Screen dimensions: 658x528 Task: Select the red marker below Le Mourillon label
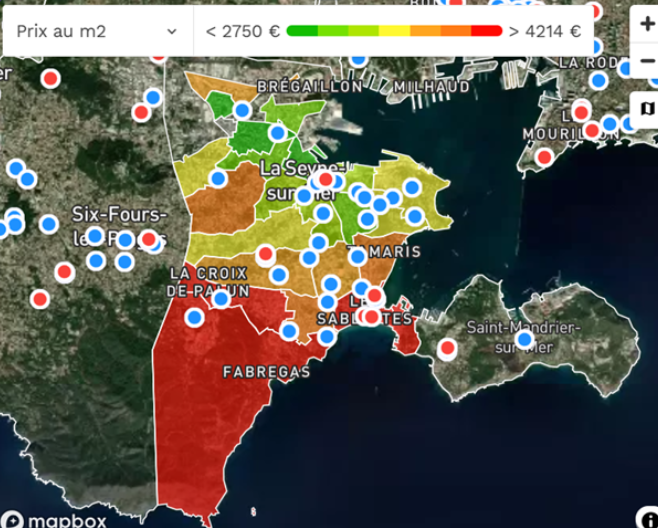point(545,157)
